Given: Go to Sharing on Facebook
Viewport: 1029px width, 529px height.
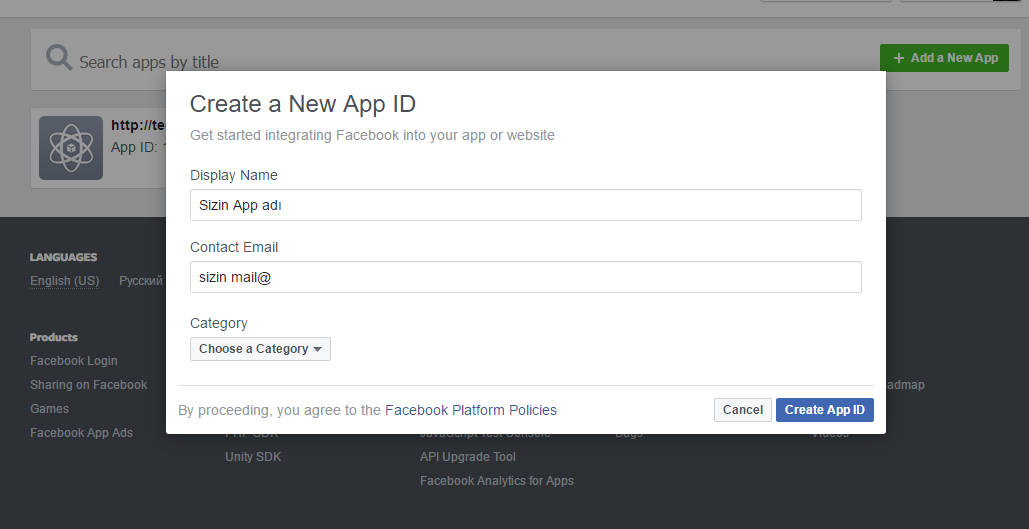Looking at the screenshot, I should tap(88, 385).
